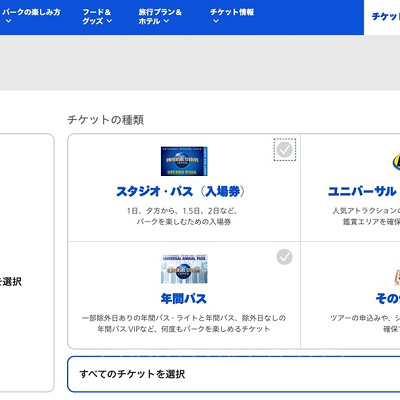Click text パークを楽しむための入場券
Image resolution: width=400 pixels, height=400 pixels.
184,222
